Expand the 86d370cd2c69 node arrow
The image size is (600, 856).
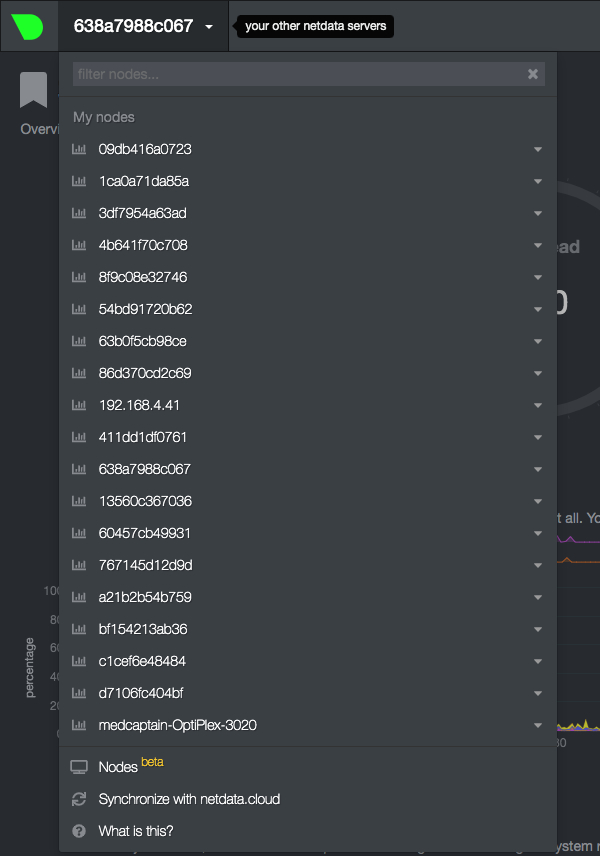pyautogui.click(x=538, y=373)
